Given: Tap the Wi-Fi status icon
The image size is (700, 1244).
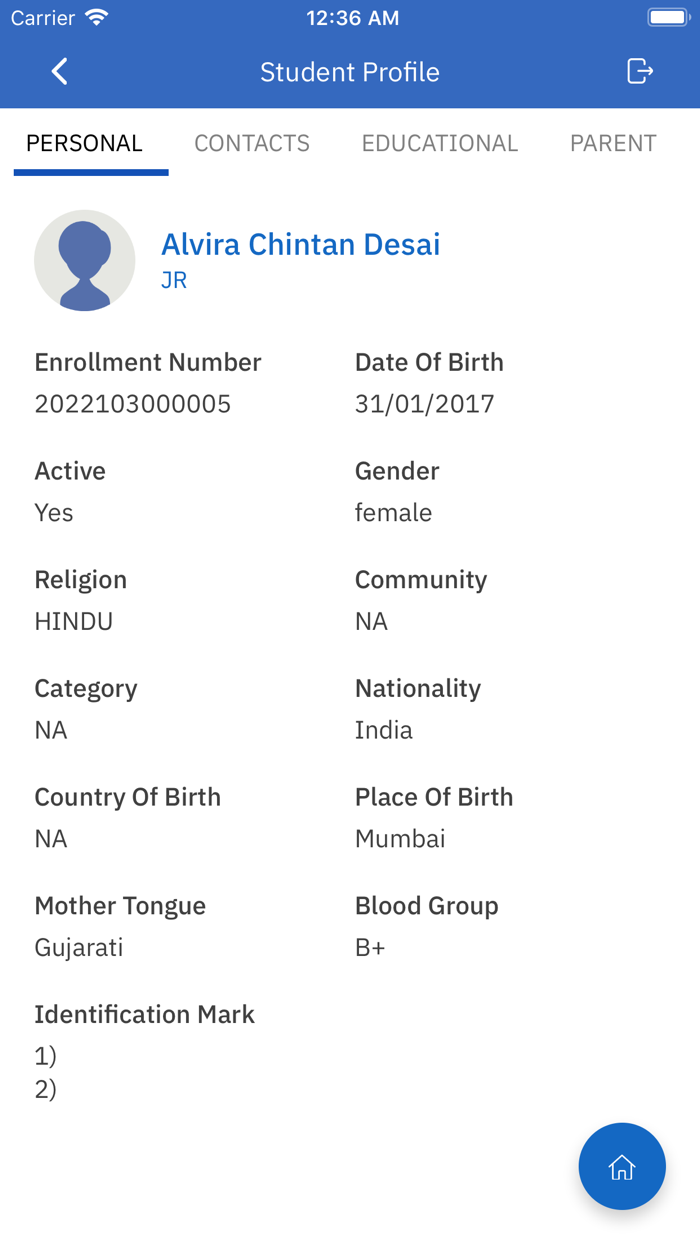Looking at the screenshot, I should pyautogui.click(x=97, y=18).
